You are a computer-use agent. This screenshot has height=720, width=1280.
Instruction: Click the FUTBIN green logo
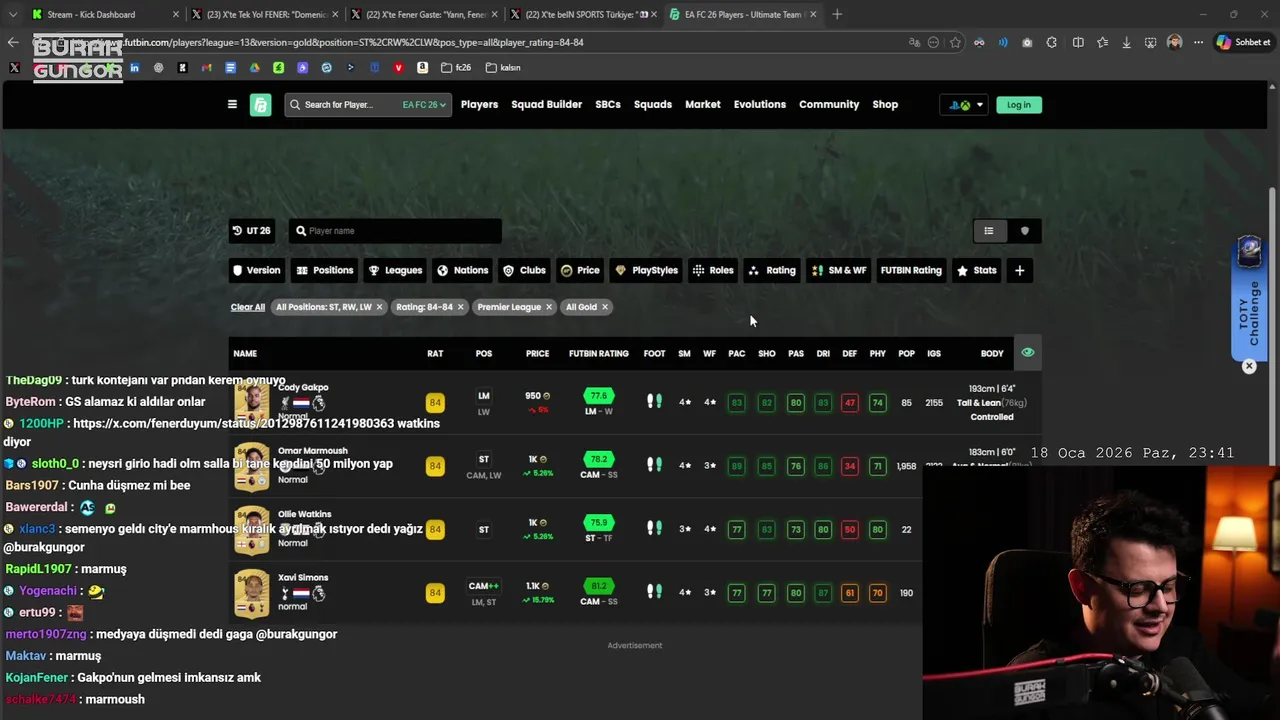point(261,105)
